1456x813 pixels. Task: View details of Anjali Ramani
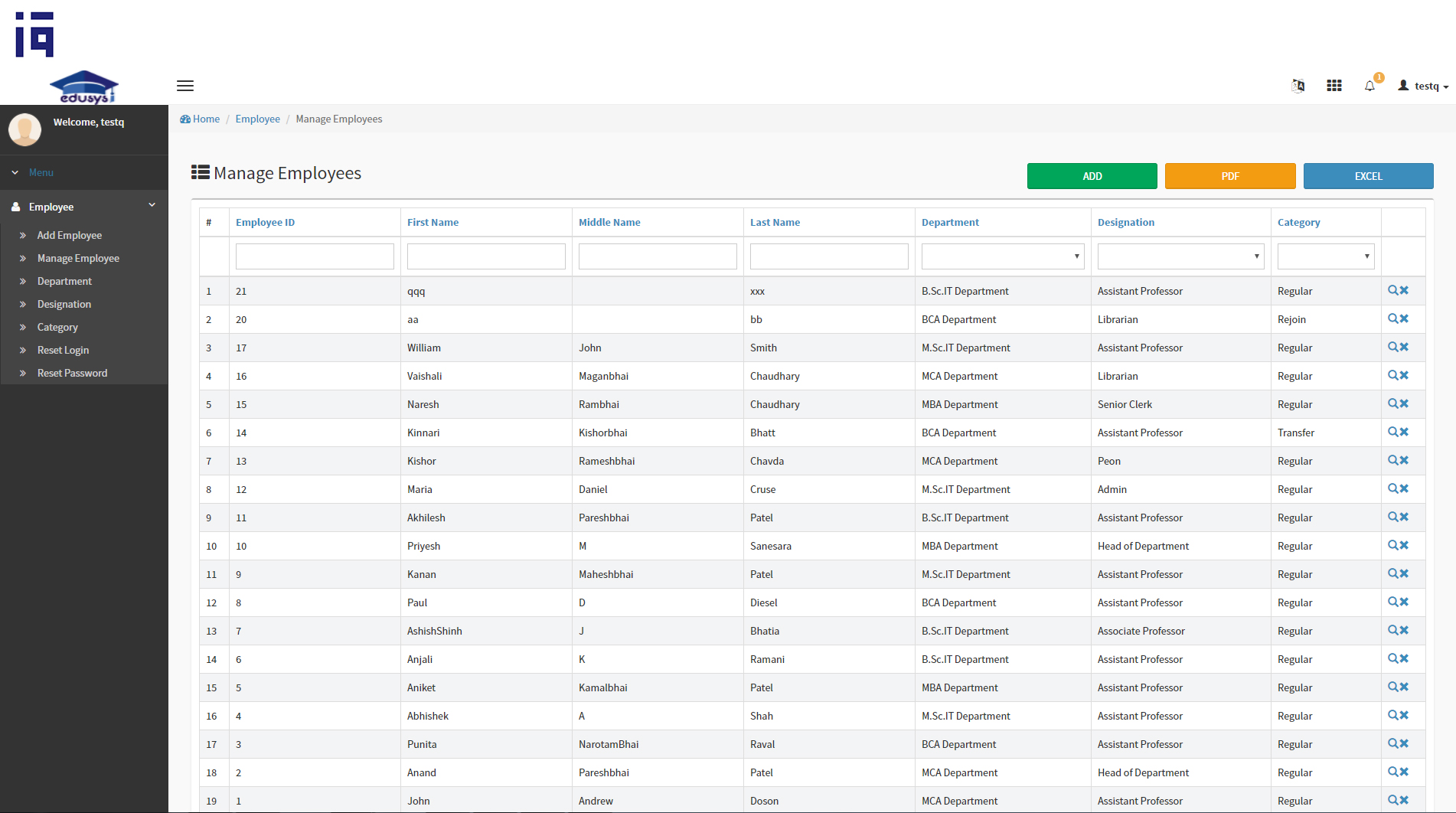pos(1393,658)
